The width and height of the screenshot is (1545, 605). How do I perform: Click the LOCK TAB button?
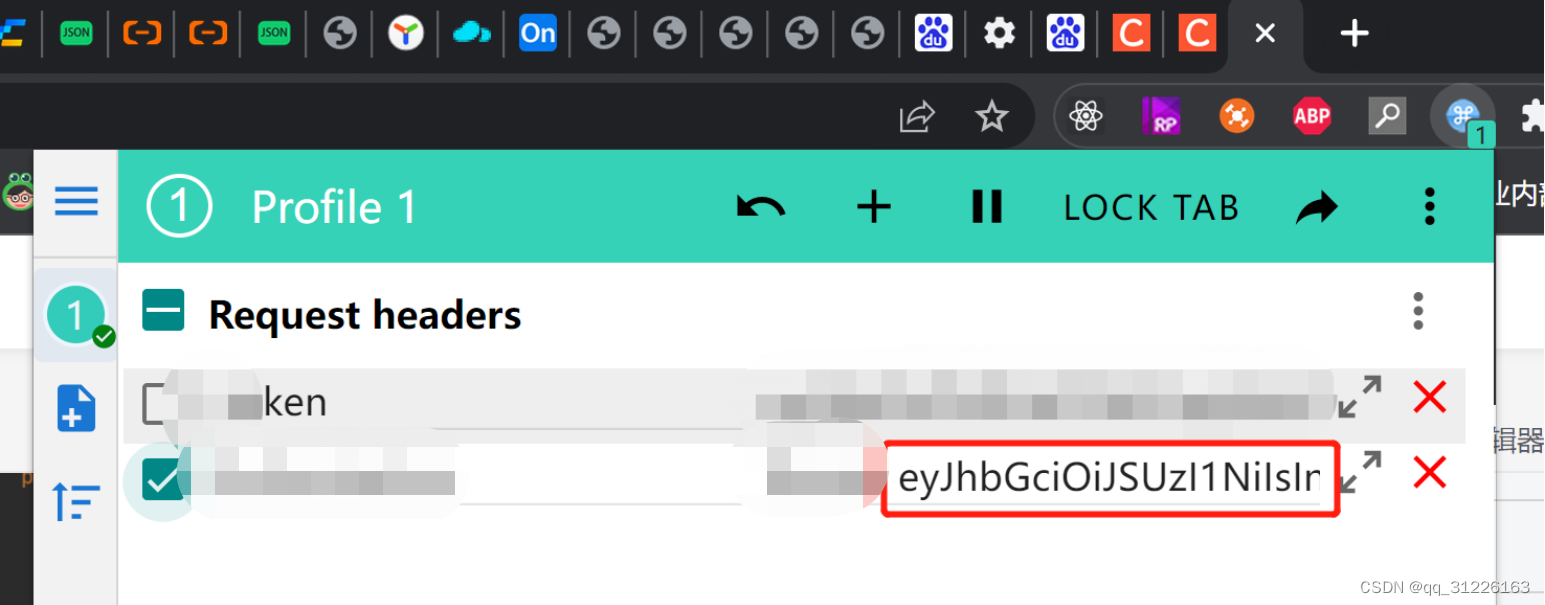[x=1151, y=207]
